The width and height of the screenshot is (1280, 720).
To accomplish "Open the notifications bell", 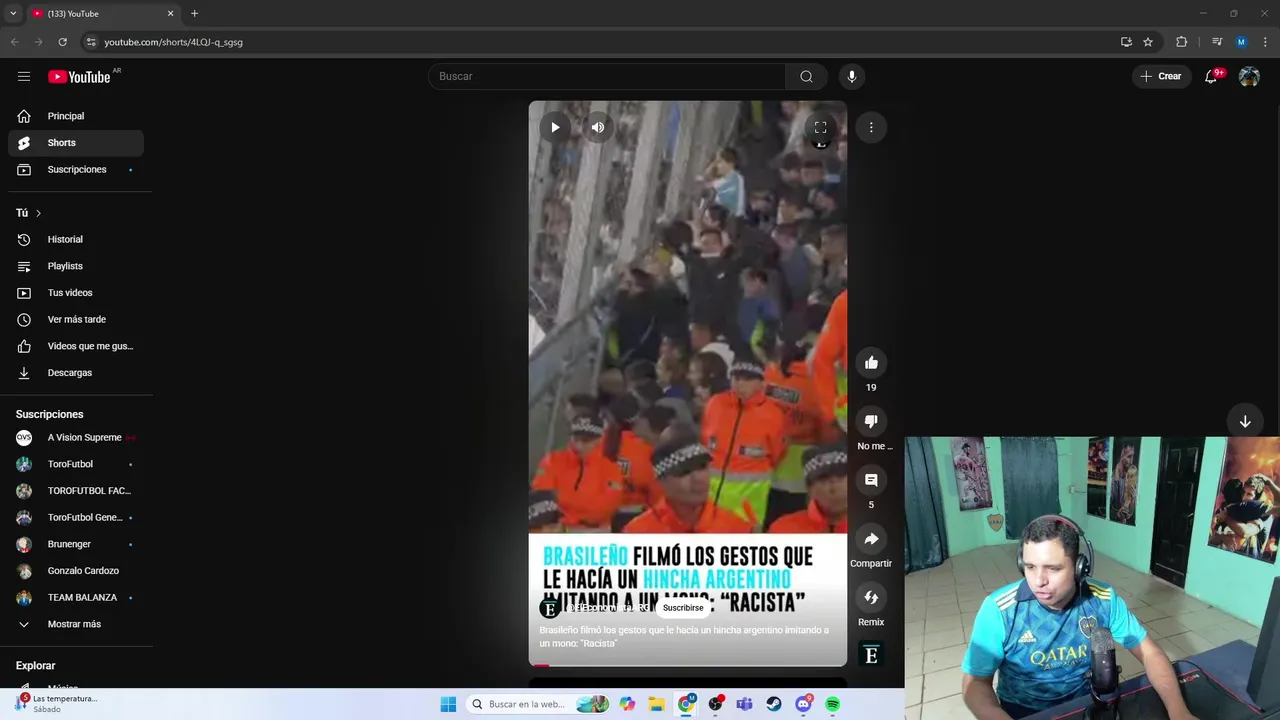I will [1211, 76].
